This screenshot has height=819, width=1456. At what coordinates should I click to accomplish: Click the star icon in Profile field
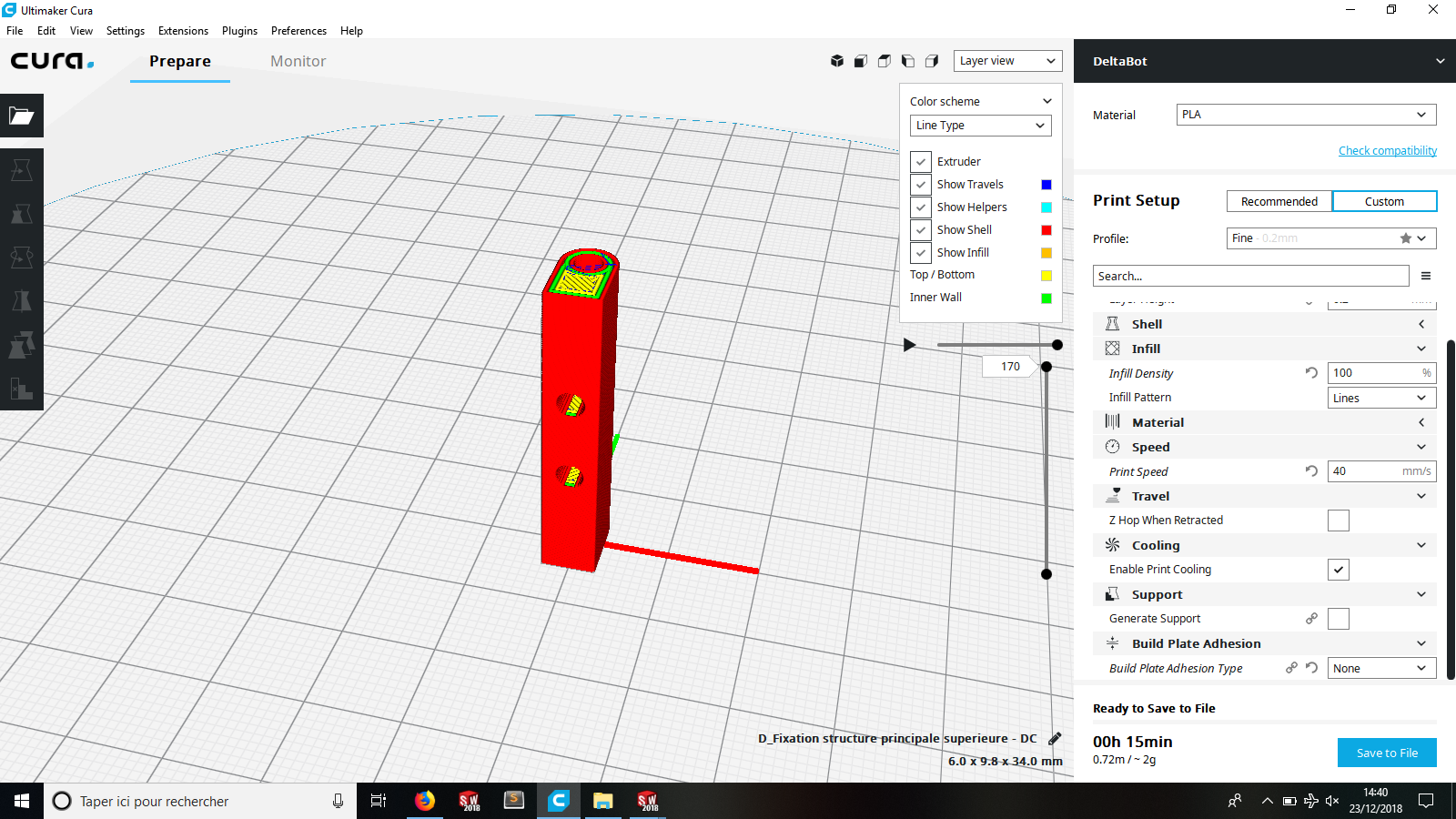[1406, 238]
